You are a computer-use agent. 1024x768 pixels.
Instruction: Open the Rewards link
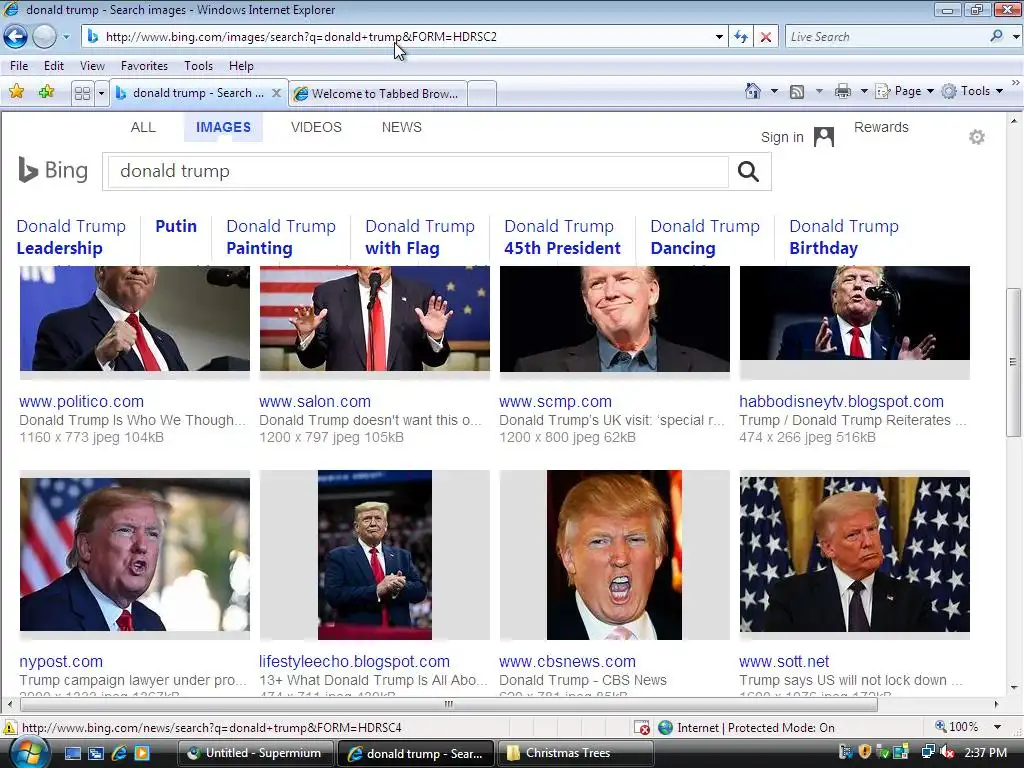point(881,127)
